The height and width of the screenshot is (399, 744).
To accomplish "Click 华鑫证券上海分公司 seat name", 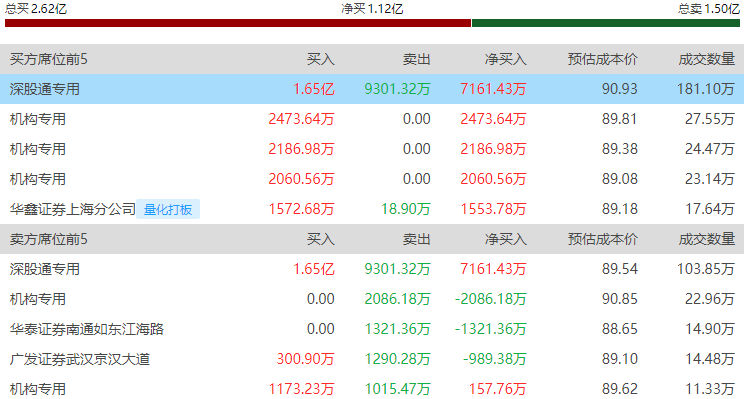I will 73,209.
